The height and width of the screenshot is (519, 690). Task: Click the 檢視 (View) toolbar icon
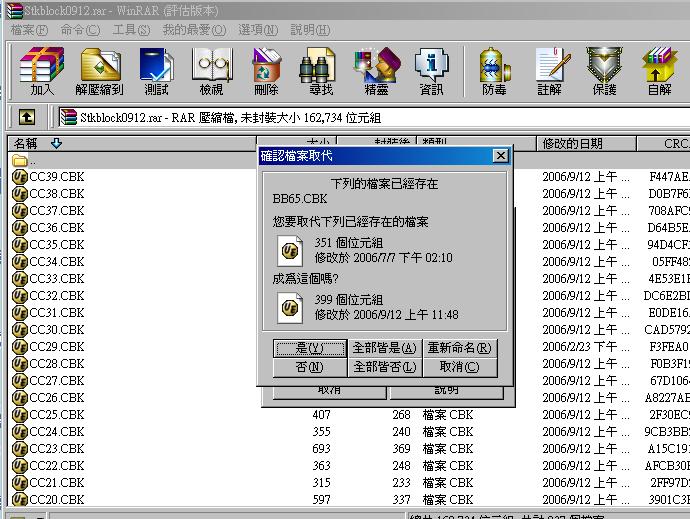(x=212, y=72)
